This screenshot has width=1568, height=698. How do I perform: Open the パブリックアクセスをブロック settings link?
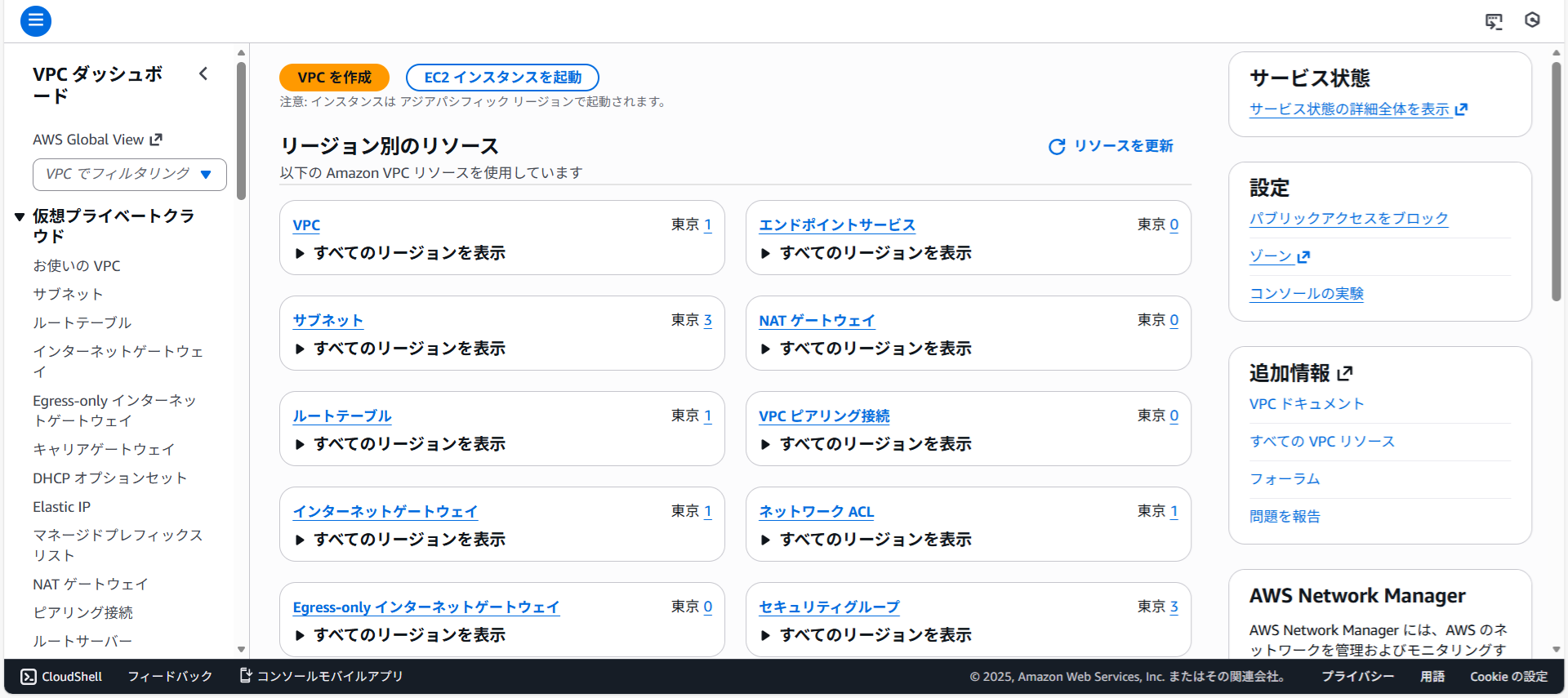pos(1348,219)
